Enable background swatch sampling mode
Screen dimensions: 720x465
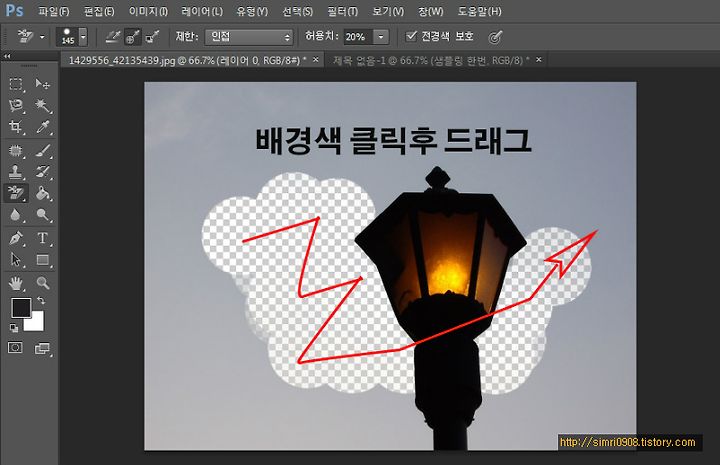click(152, 37)
